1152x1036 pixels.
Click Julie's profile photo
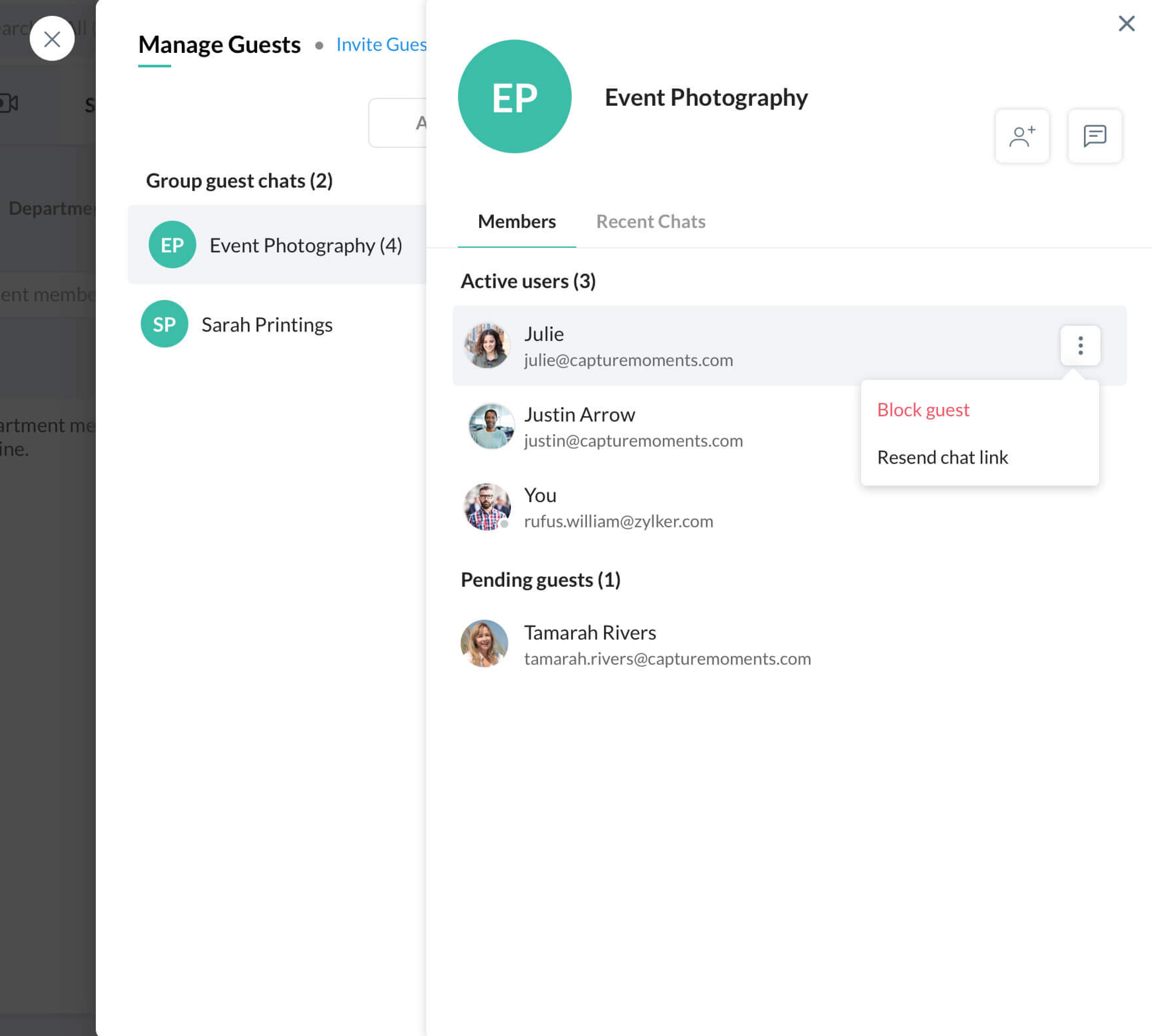click(486, 346)
